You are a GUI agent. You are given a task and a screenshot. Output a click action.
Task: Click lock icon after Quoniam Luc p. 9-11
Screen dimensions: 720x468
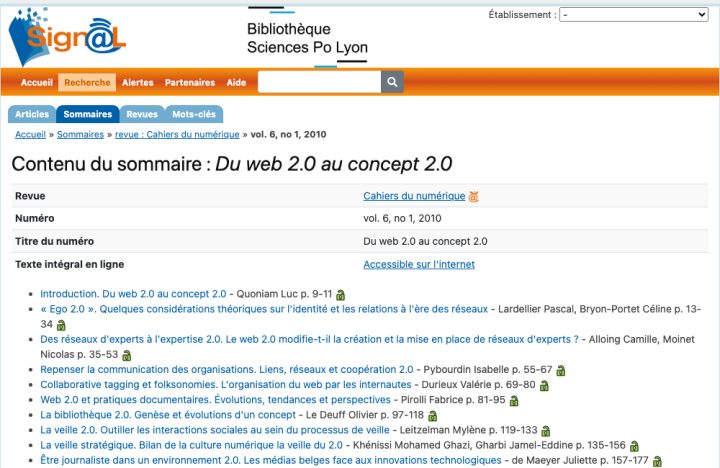341,295
